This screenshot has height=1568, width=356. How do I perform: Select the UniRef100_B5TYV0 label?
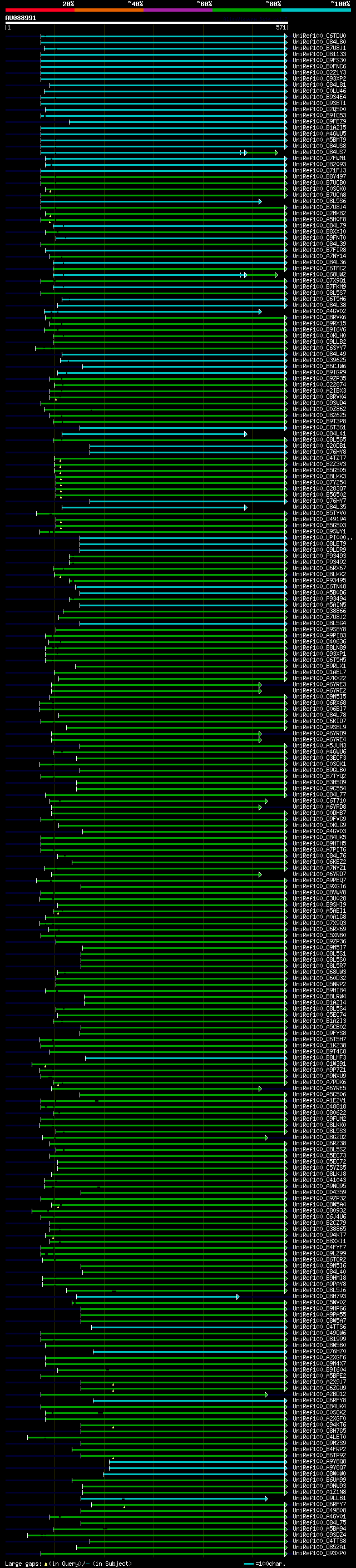pyautogui.click(x=319, y=513)
